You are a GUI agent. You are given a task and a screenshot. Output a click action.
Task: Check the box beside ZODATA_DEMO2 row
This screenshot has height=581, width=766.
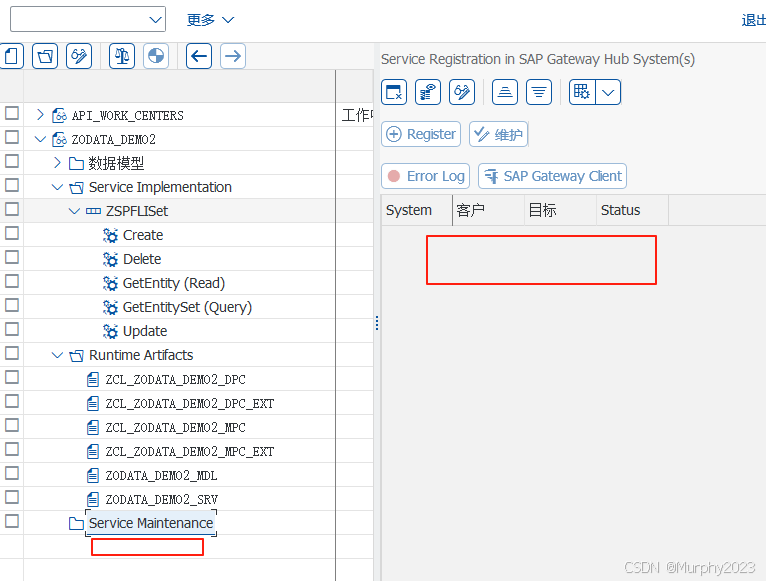[12, 137]
